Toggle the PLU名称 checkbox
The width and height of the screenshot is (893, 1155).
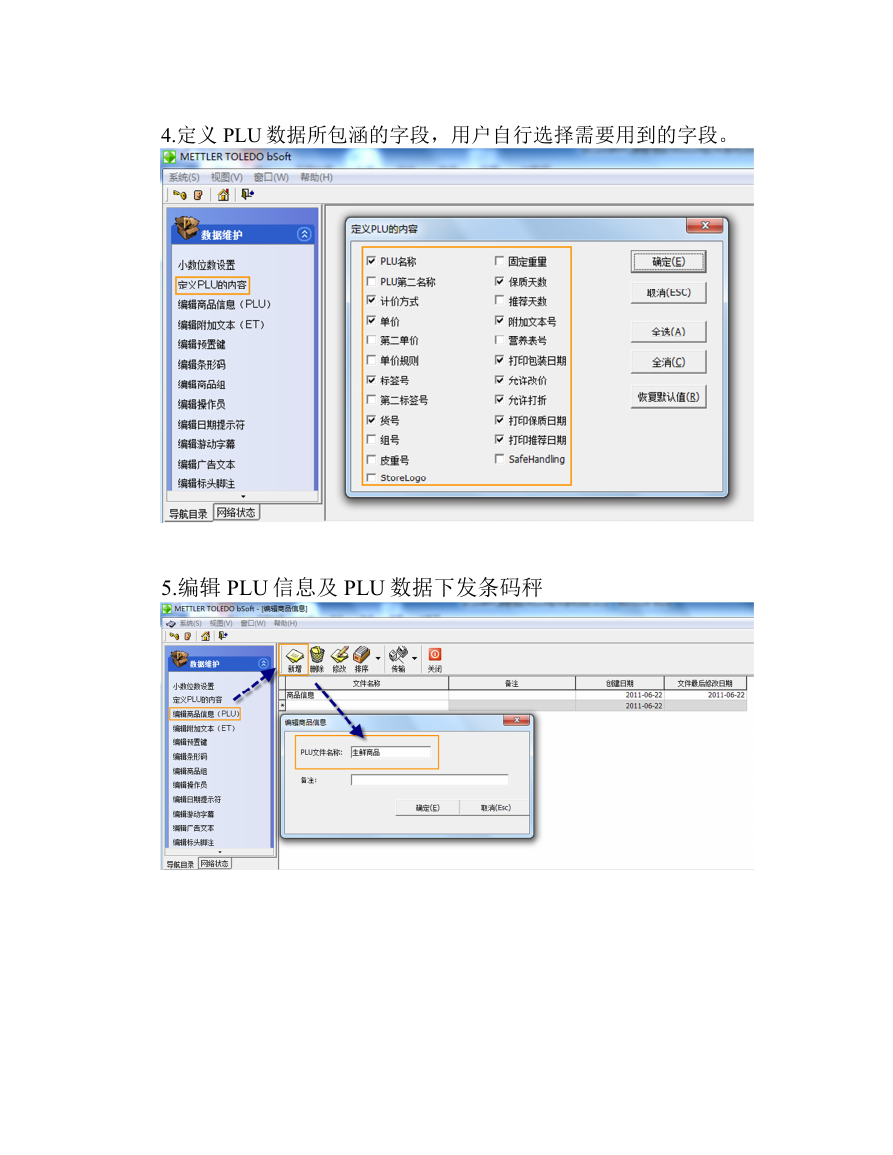[371, 261]
